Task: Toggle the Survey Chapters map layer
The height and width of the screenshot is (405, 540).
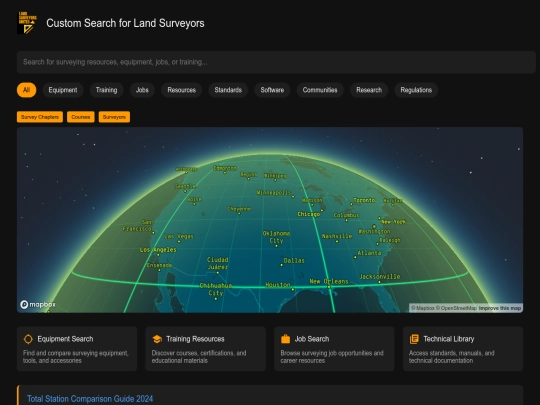Action: (40, 117)
